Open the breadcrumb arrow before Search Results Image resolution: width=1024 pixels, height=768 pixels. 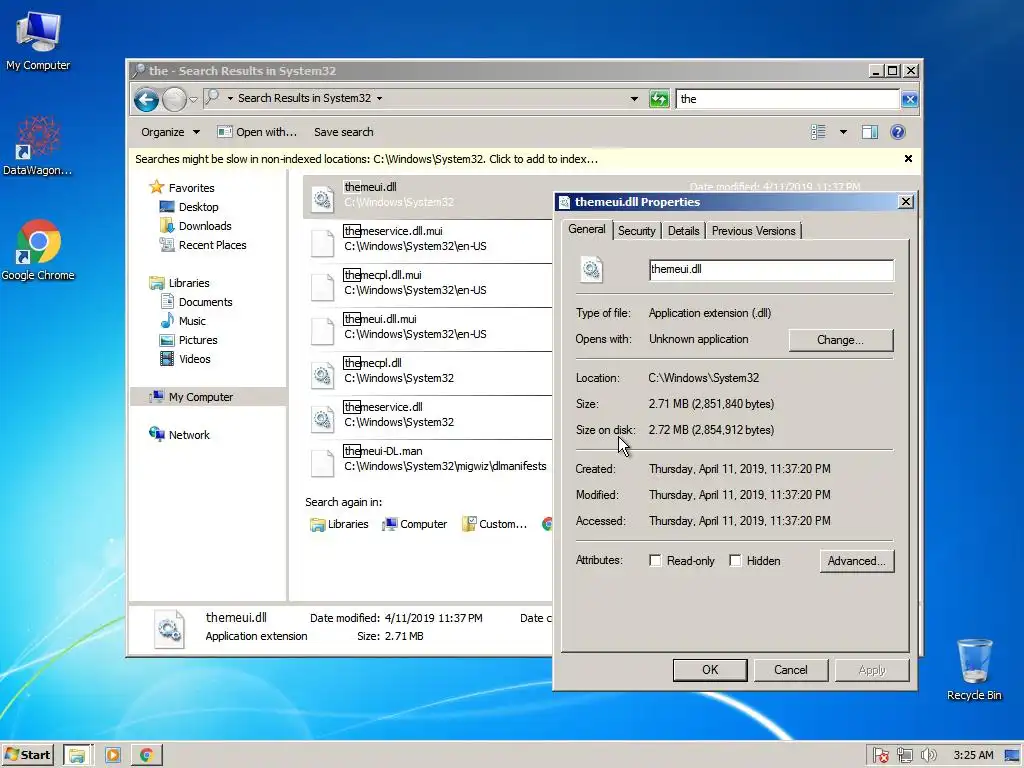(x=230, y=99)
